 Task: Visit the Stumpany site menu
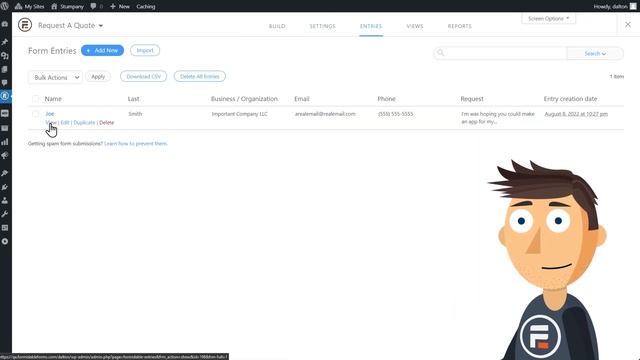click(67, 7)
